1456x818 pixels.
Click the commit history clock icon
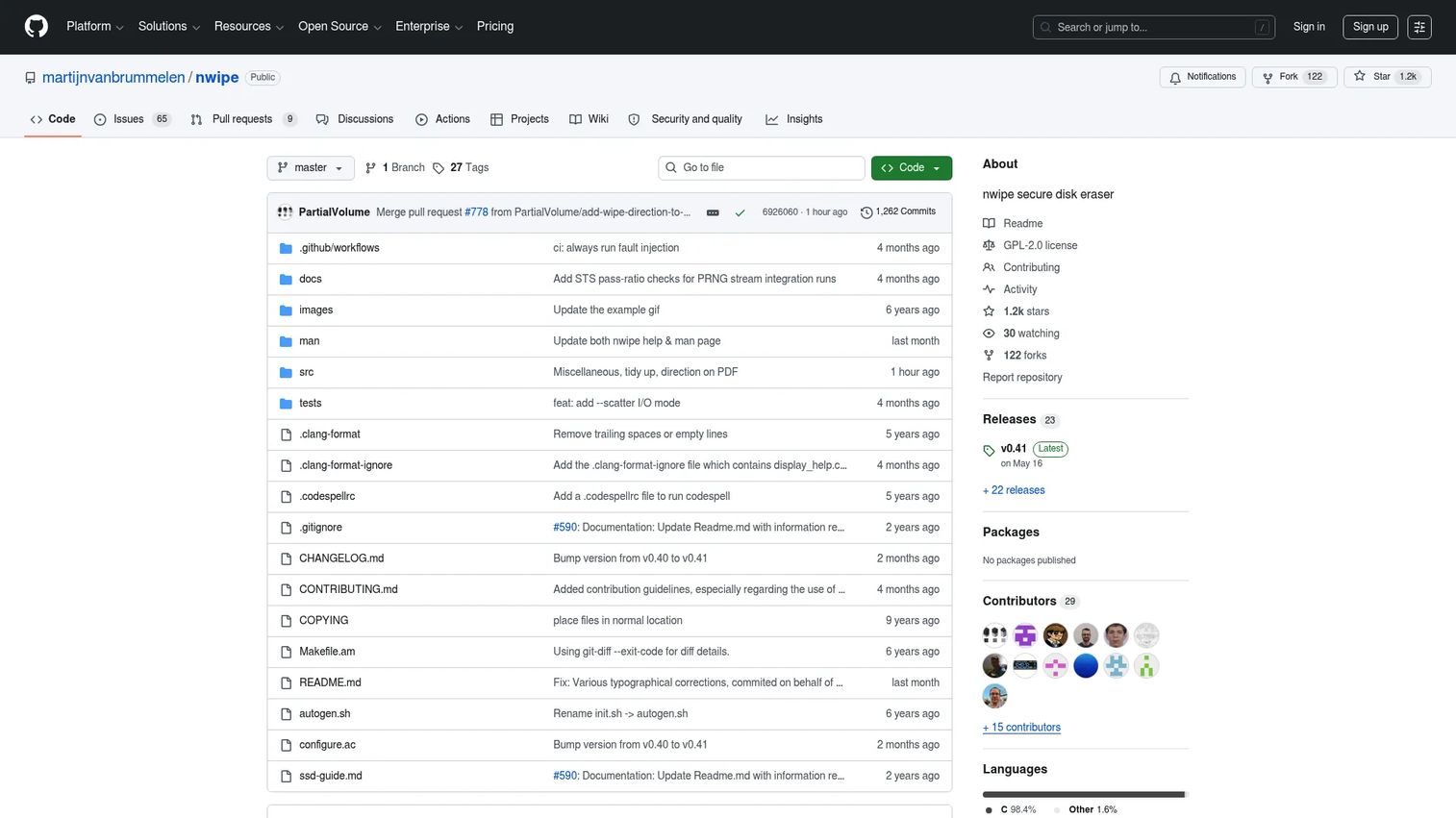point(866,212)
